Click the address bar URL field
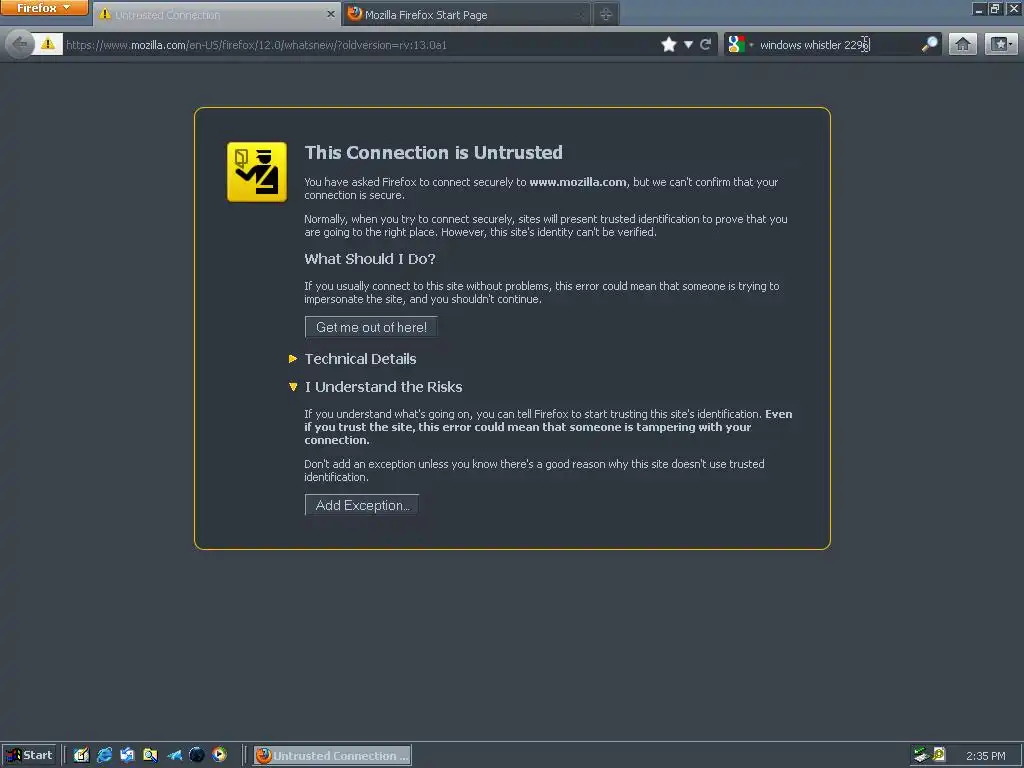Viewport: 1024px width, 768px height. pos(359,45)
